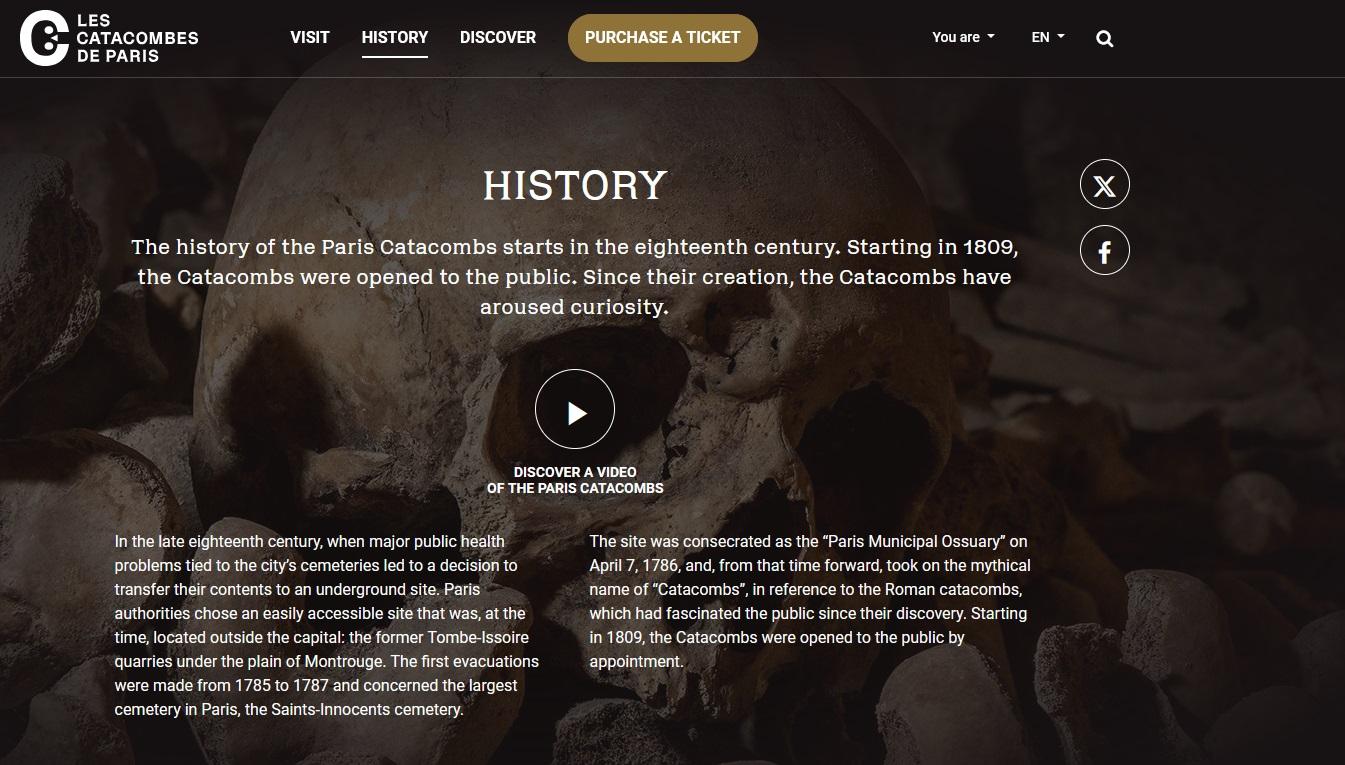Image resolution: width=1345 pixels, height=765 pixels.
Task: Open the Visit menu
Action: pyautogui.click(x=309, y=37)
